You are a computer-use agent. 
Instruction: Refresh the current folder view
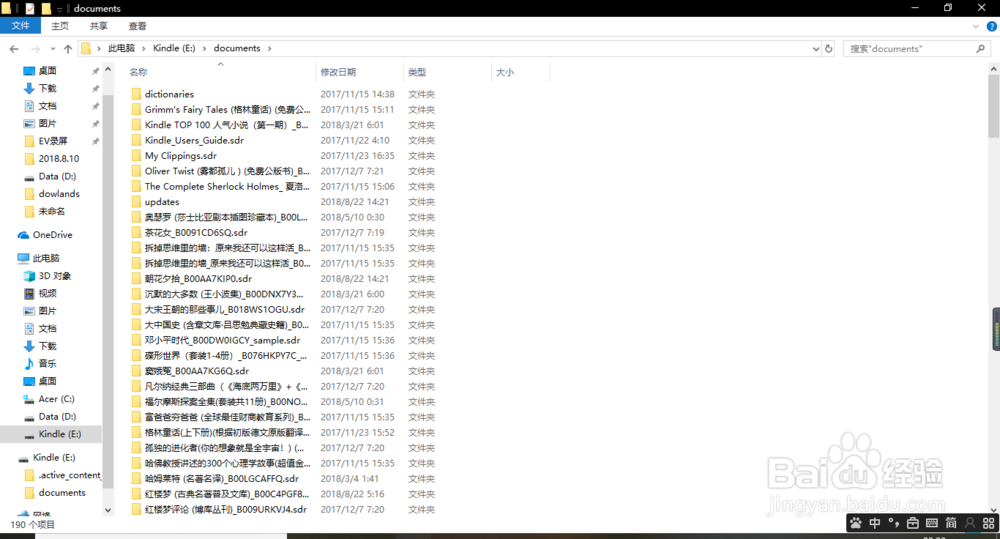828,48
